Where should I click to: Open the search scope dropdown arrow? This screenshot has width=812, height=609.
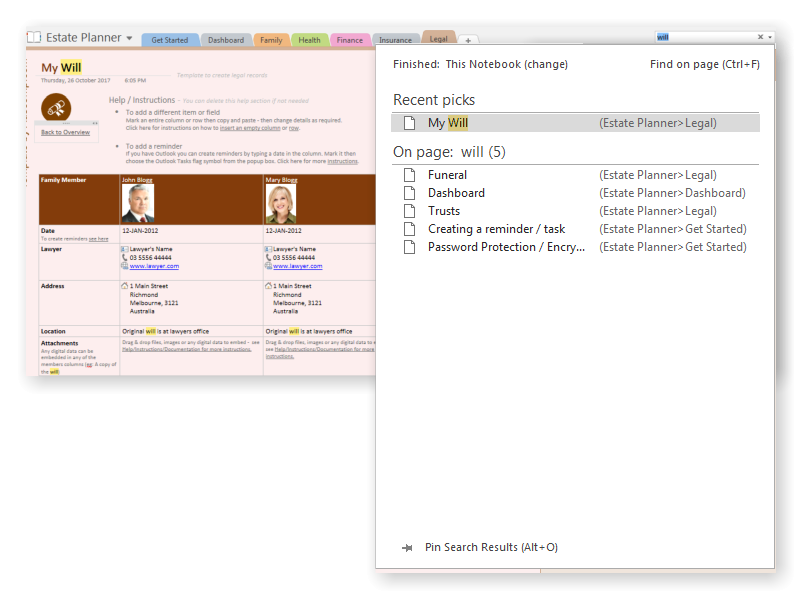point(769,37)
